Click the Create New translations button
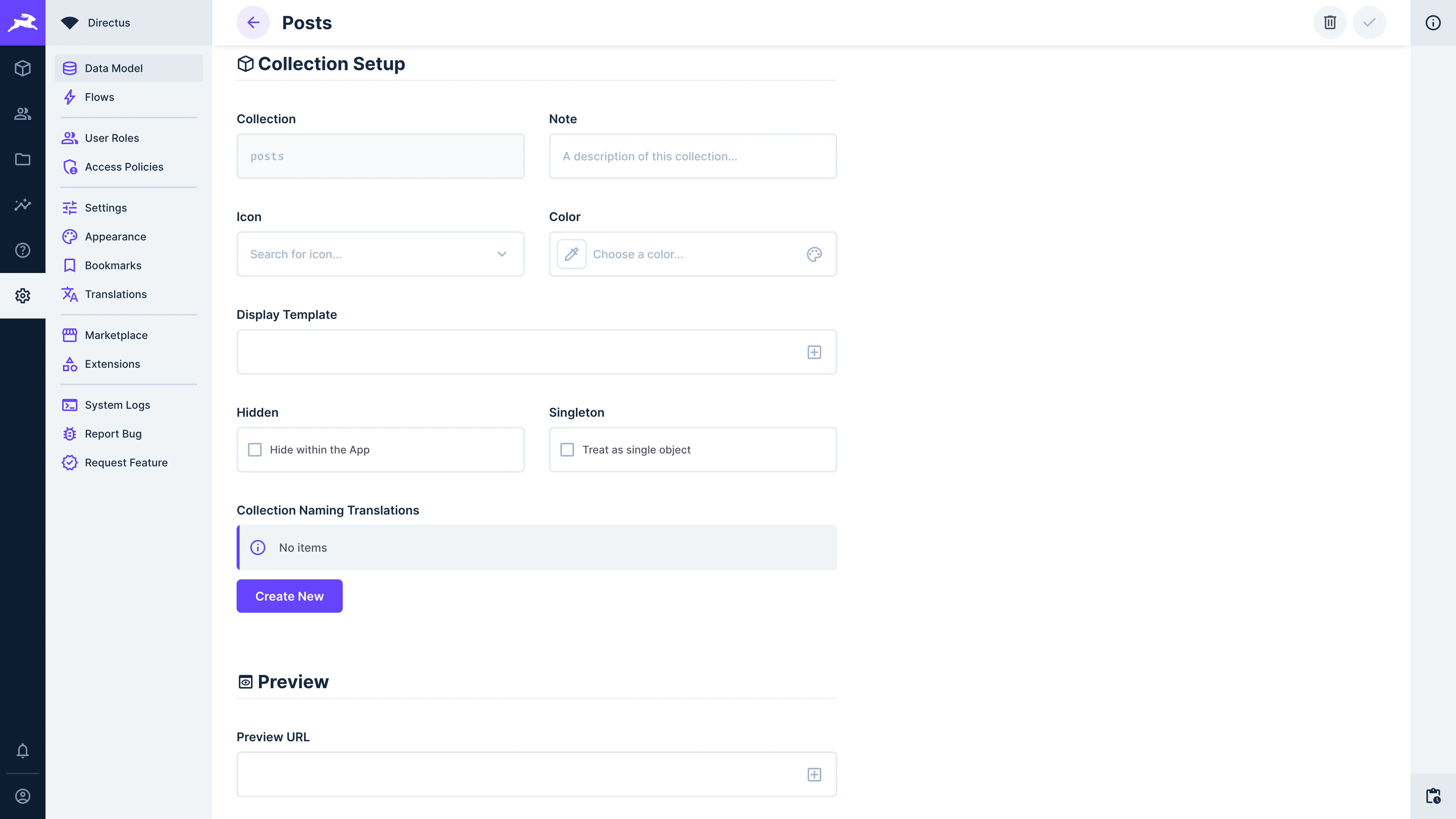The height and width of the screenshot is (819, 1456). [x=289, y=596]
